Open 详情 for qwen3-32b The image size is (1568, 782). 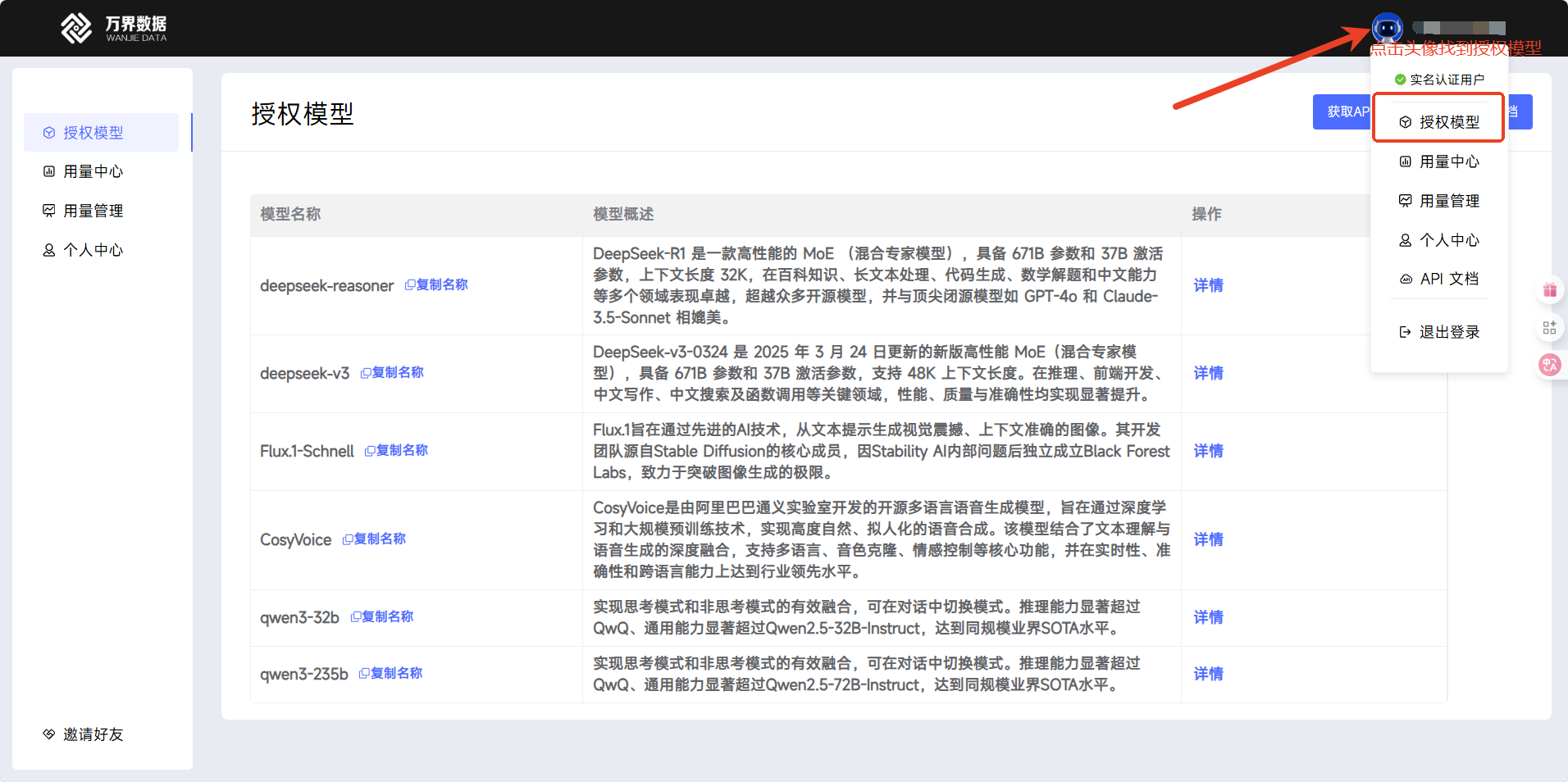[x=1208, y=617]
